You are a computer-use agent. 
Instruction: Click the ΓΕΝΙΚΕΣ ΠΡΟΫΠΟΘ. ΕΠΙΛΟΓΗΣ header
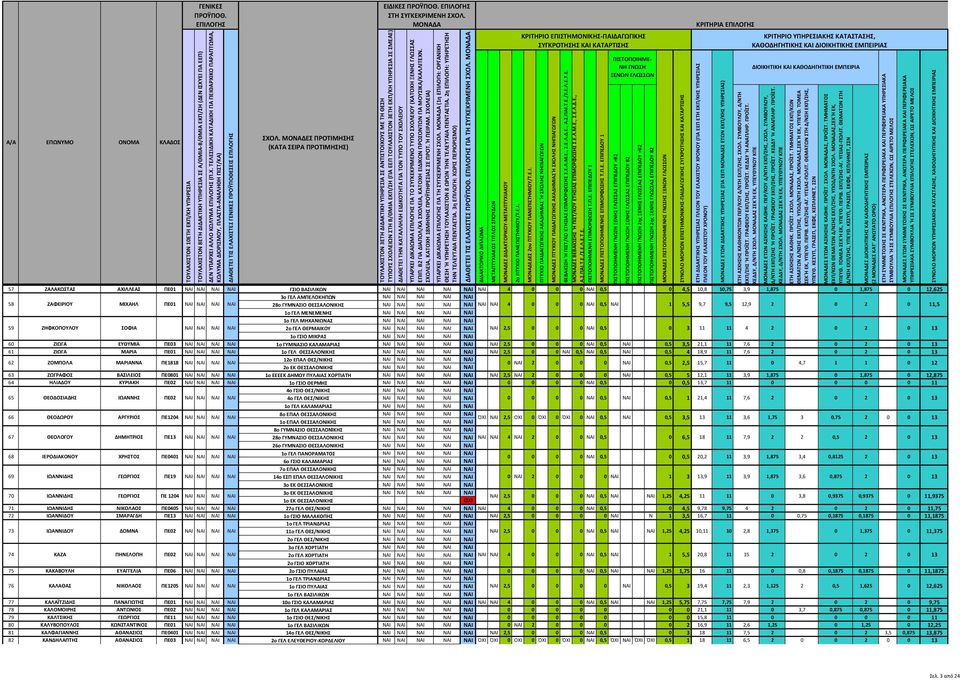point(211,14)
